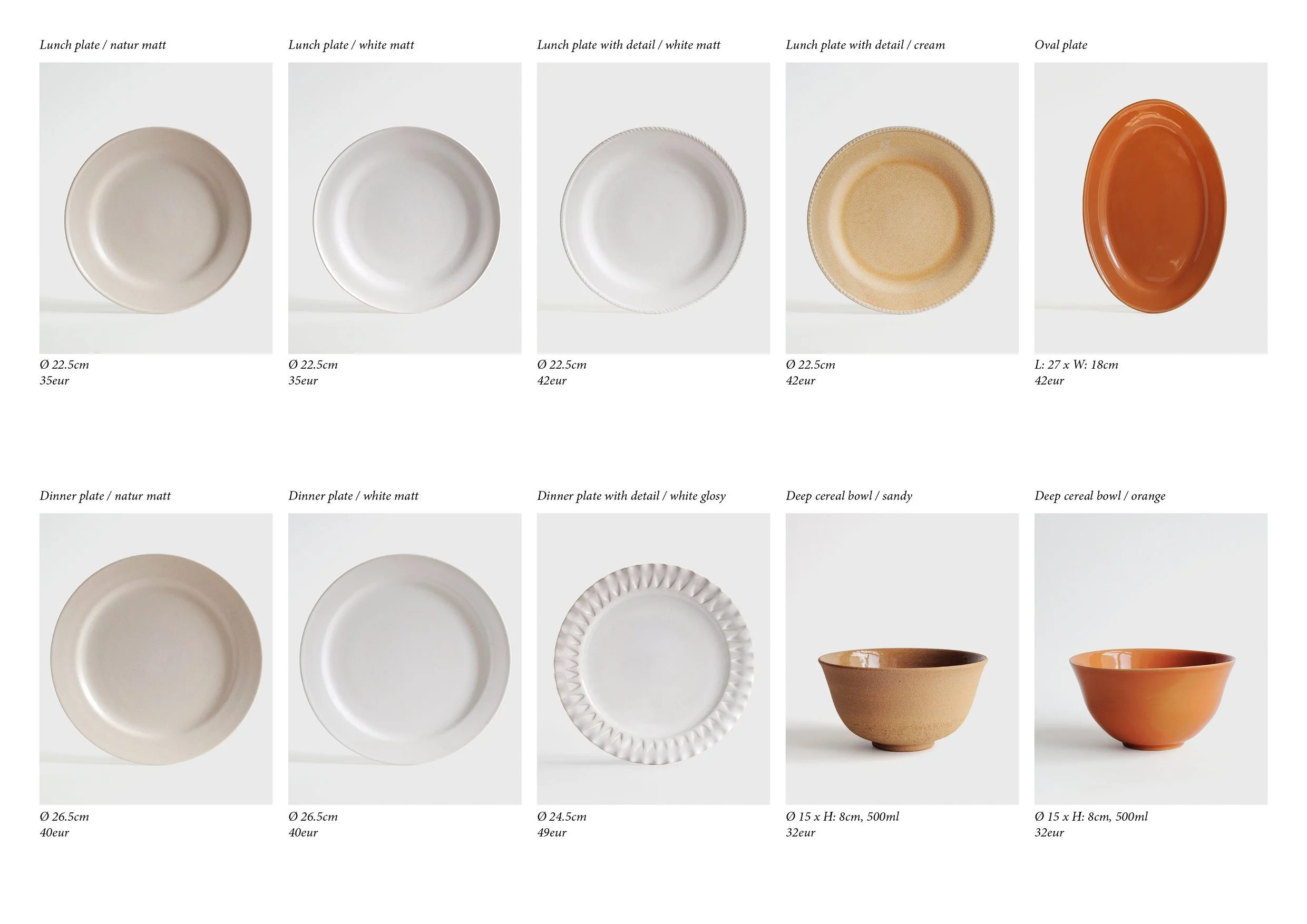
Task: Select the Lunch plate natur matt photo
Action: click(155, 208)
